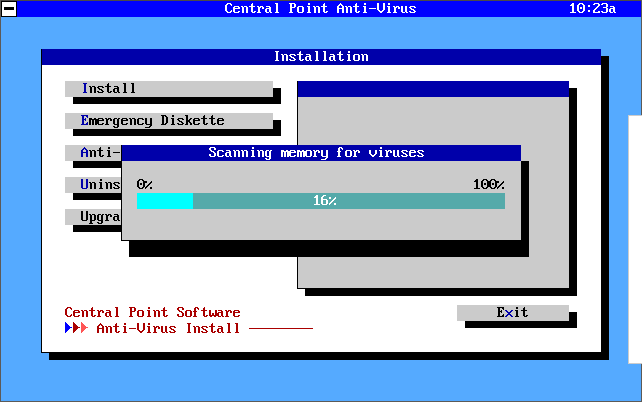642x403 pixels.
Task: Exit the installation with the Exit button
Action: [x=512, y=313]
